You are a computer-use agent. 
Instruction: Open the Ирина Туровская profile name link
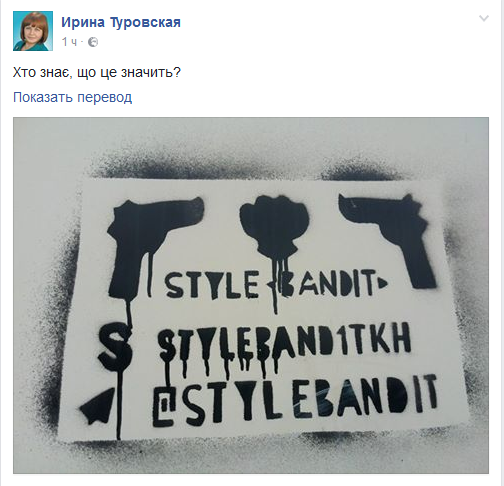tap(121, 22)
